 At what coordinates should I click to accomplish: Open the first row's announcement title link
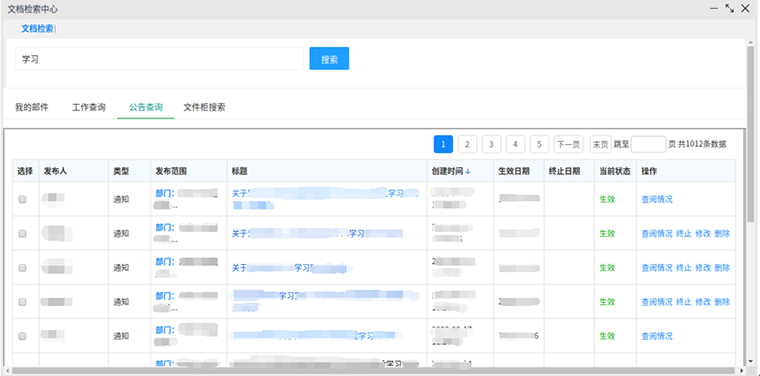[325, 199]
